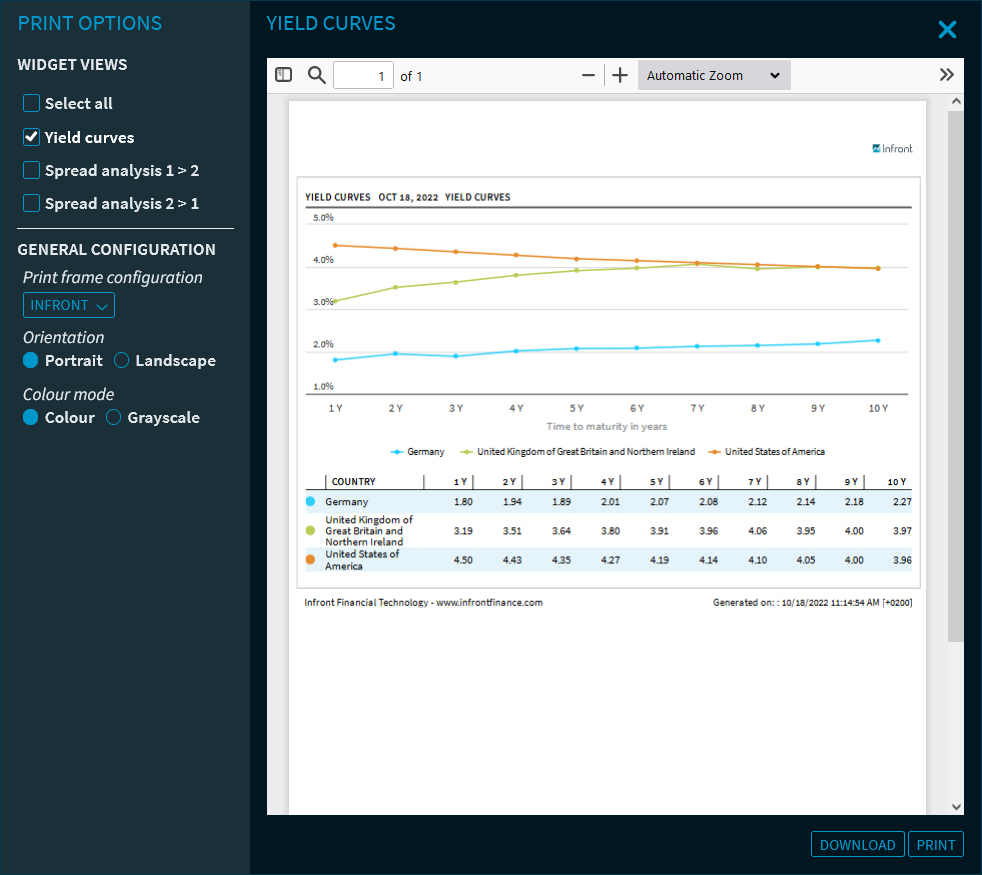Check Spread analysis 2 > 1
Image resolution: width=982 pixels, height=875 pixels.
tap(32, 203)
